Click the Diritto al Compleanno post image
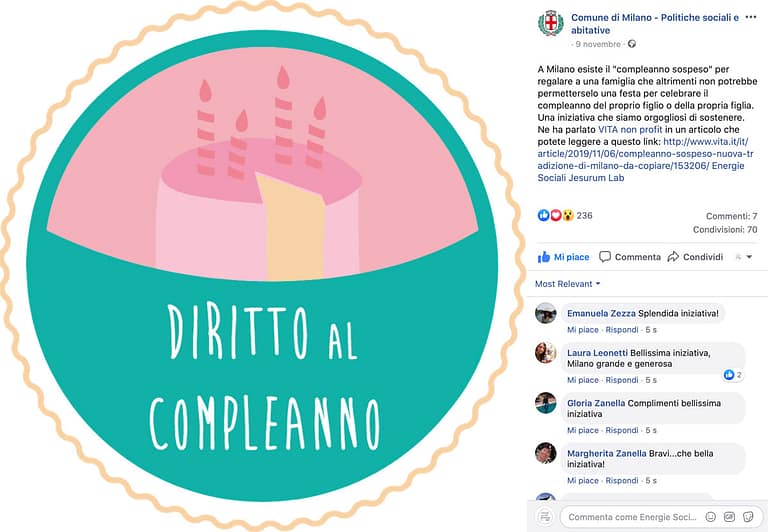Image resolution: width=768 pixels, height=532 pixels. coord(263,266)
